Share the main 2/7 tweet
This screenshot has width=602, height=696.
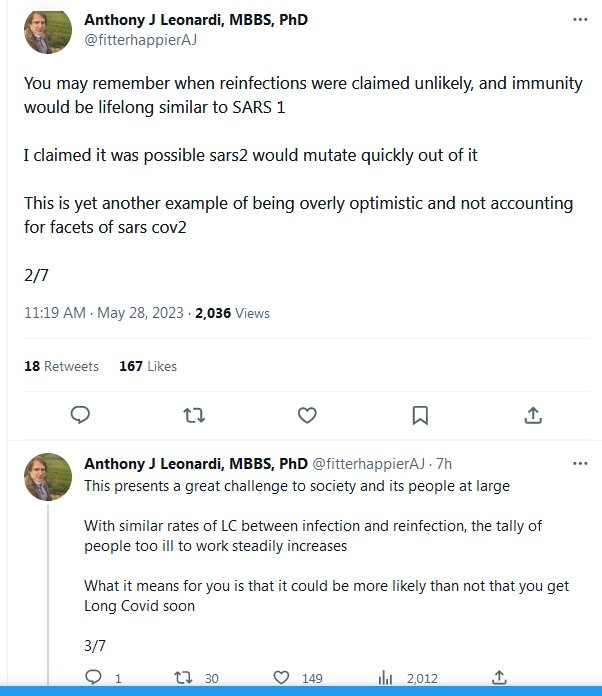click(534, 415)
